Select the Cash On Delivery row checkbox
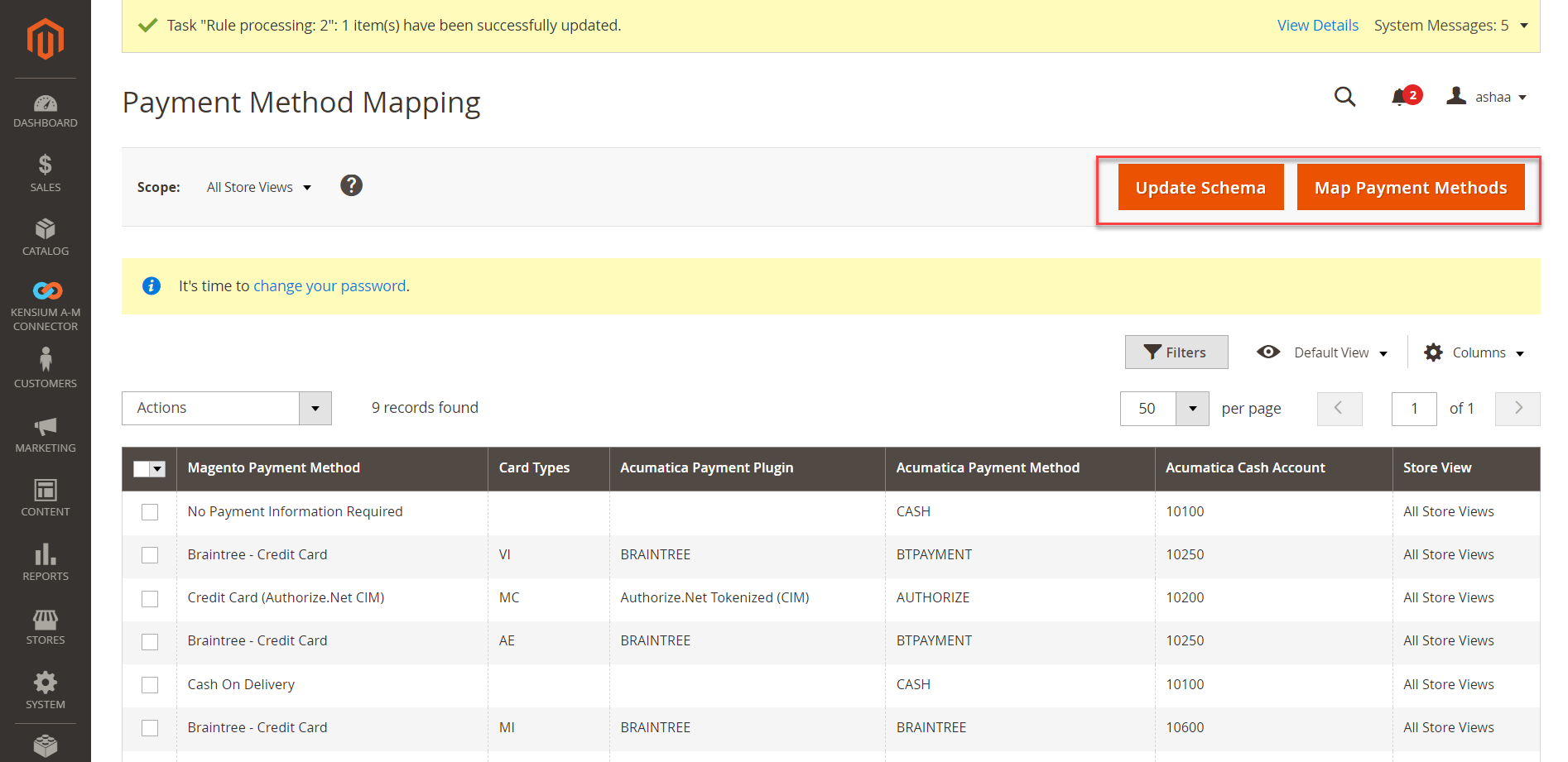1568x762 pixels. [x=150, y=685]
